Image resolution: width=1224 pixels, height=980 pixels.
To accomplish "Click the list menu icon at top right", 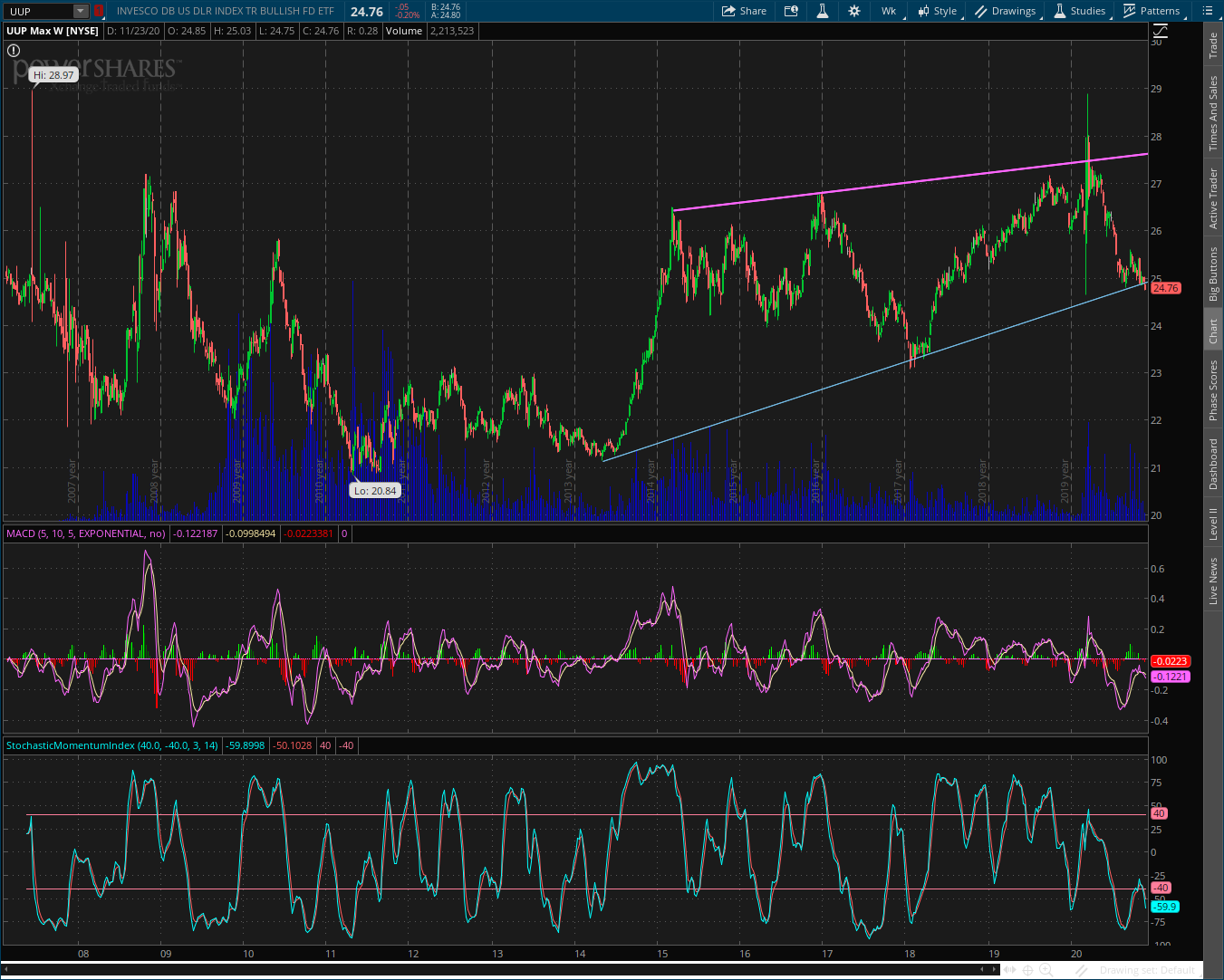I will click(1207, 11).
